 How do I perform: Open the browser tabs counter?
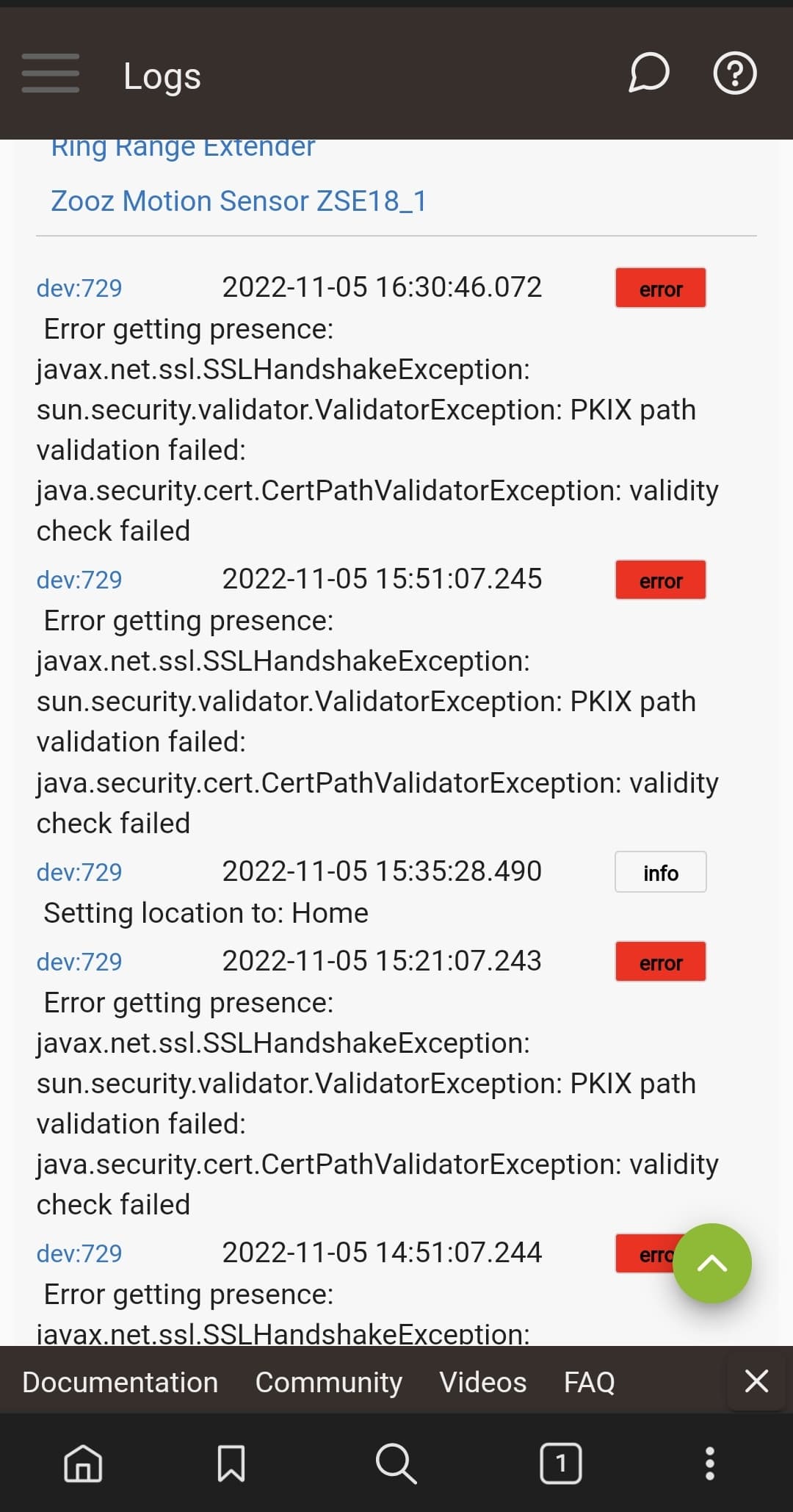(x=561, y=1463)
